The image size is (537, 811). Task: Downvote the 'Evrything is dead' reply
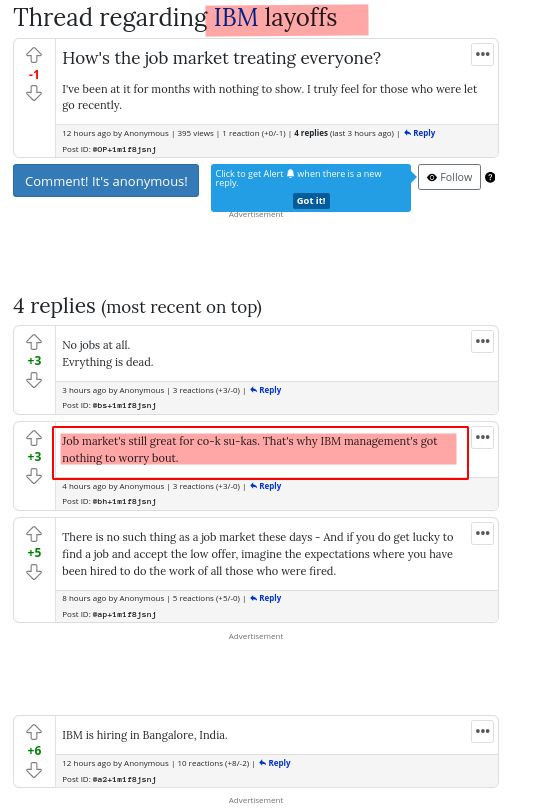point(34,381)
